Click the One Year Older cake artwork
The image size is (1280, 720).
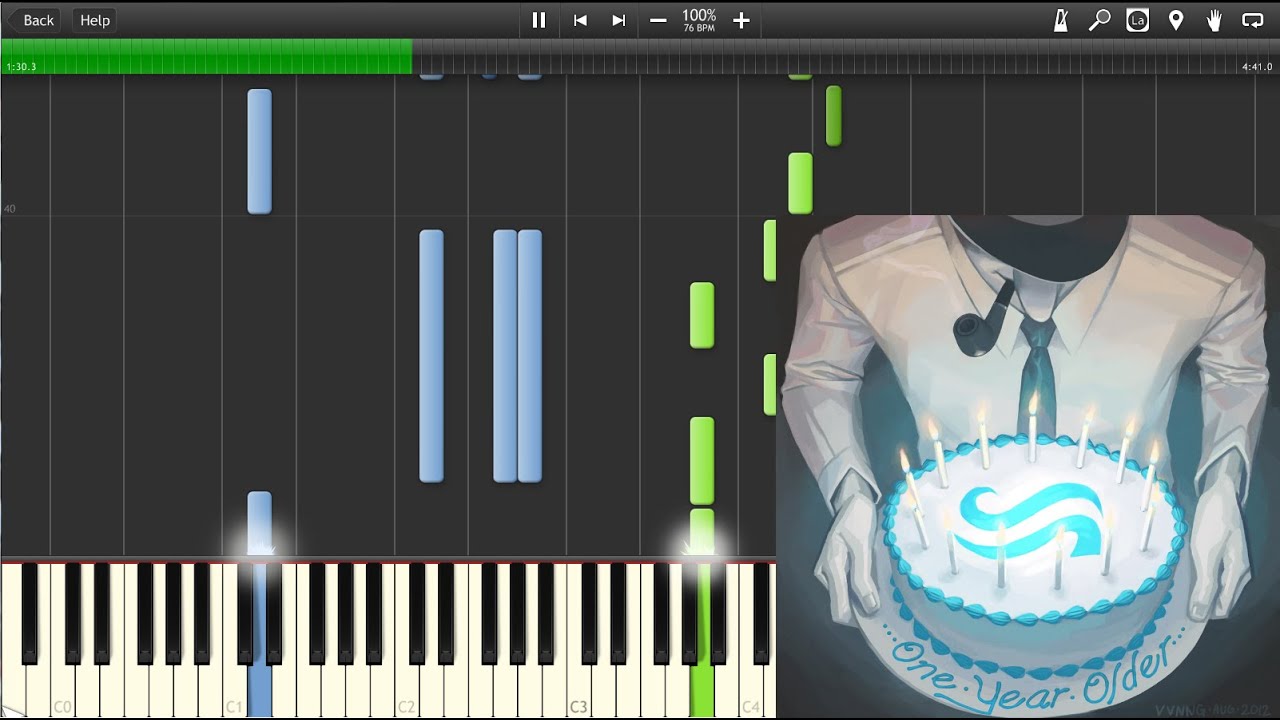[1028, 467]
